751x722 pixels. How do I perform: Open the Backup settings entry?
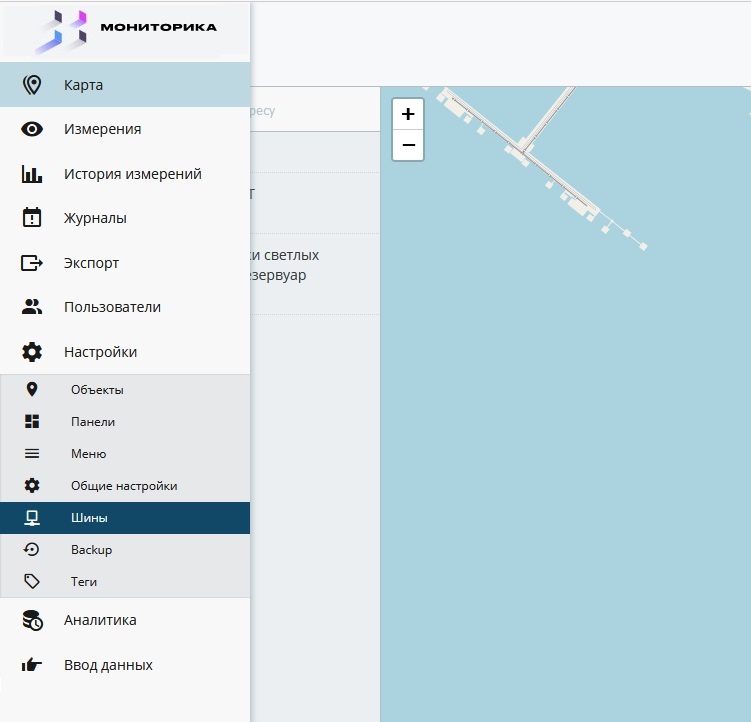(91, 550)
